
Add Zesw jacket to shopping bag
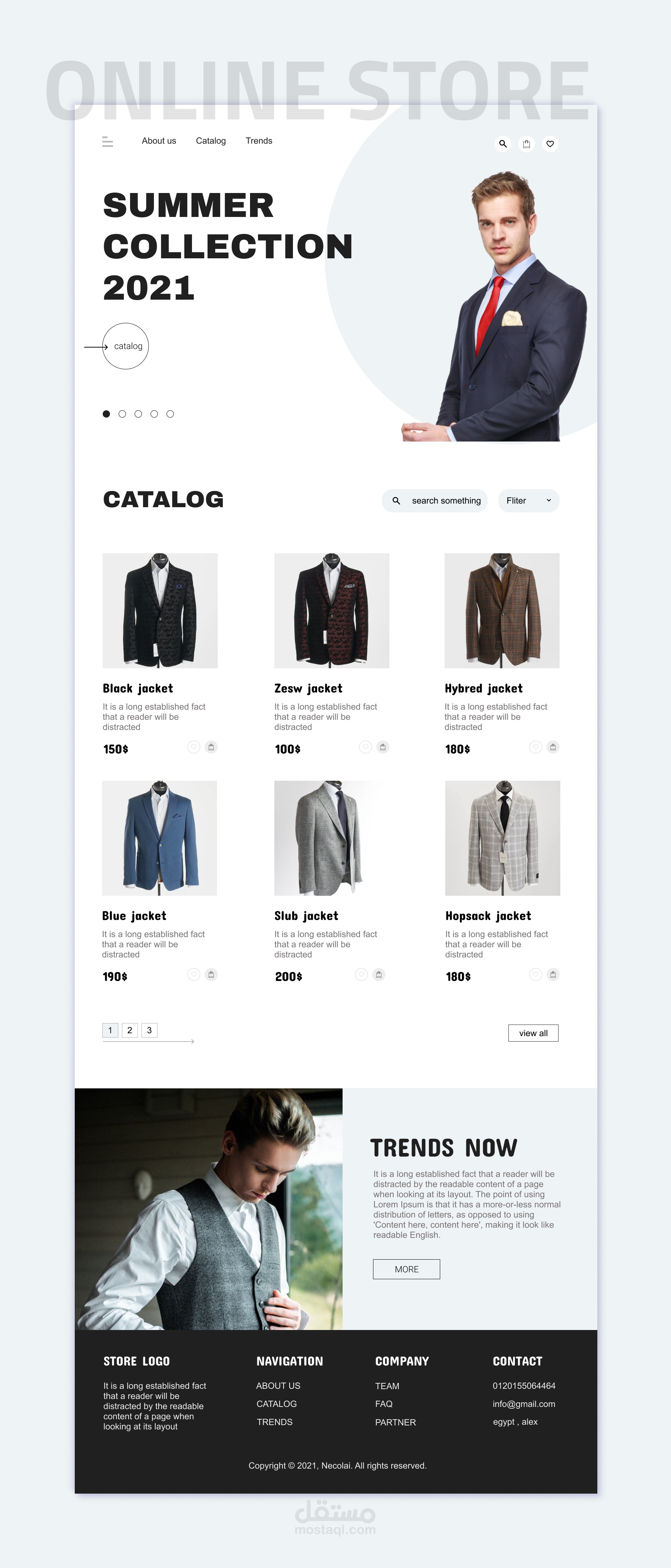coord(383,747)
